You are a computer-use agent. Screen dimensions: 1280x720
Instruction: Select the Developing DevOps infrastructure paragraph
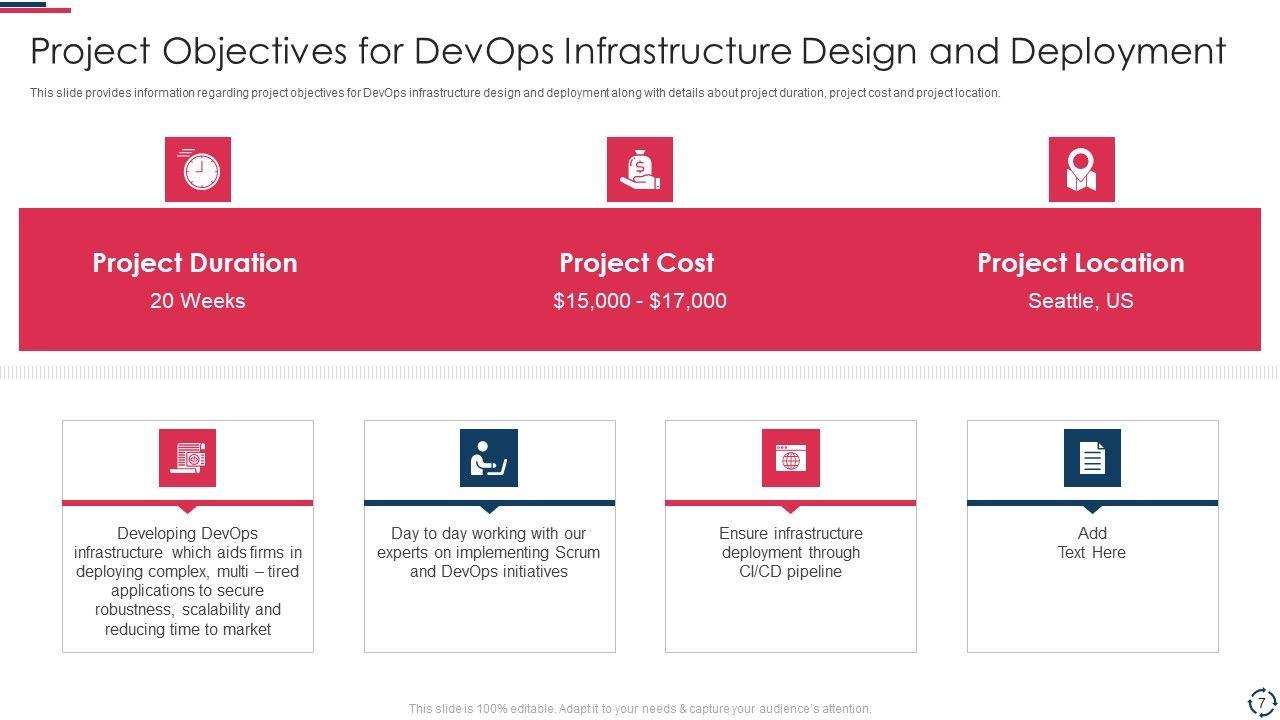click(x=188, y=581)
